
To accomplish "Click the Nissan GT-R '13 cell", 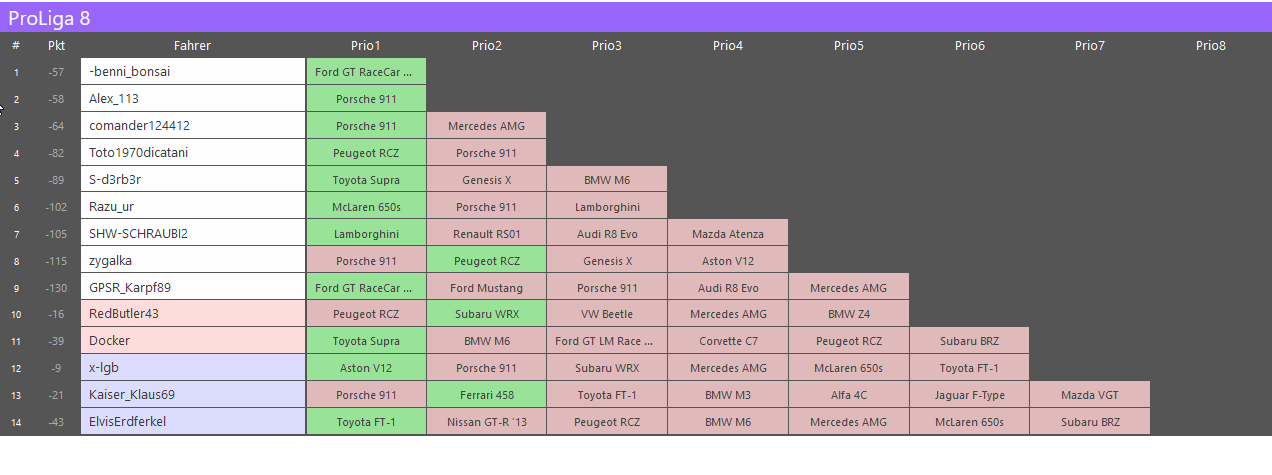I will coord(486,422).
